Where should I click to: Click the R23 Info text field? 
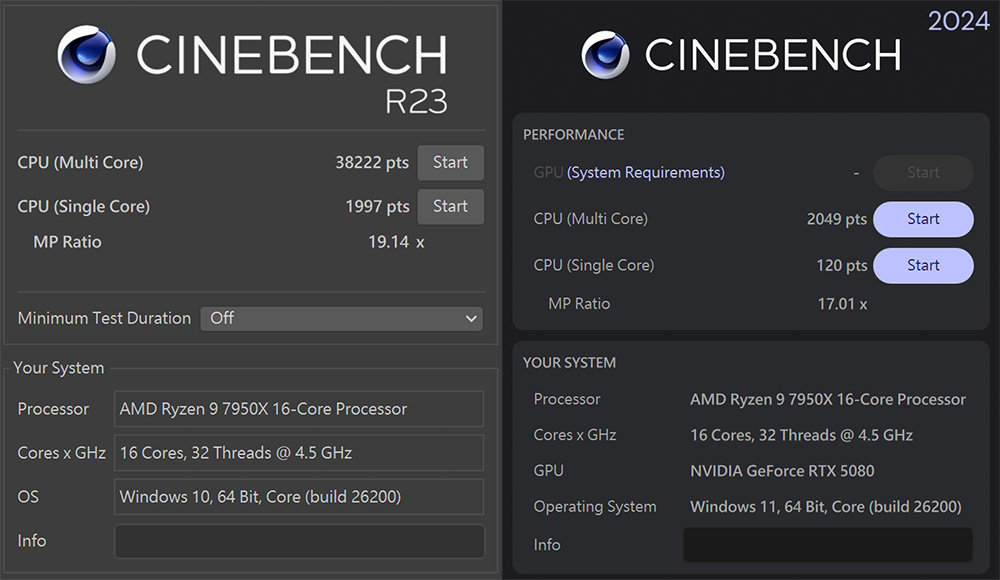299,541
